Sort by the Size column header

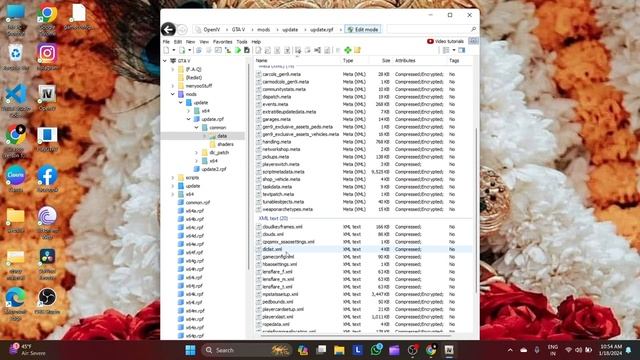coord(386,60)
